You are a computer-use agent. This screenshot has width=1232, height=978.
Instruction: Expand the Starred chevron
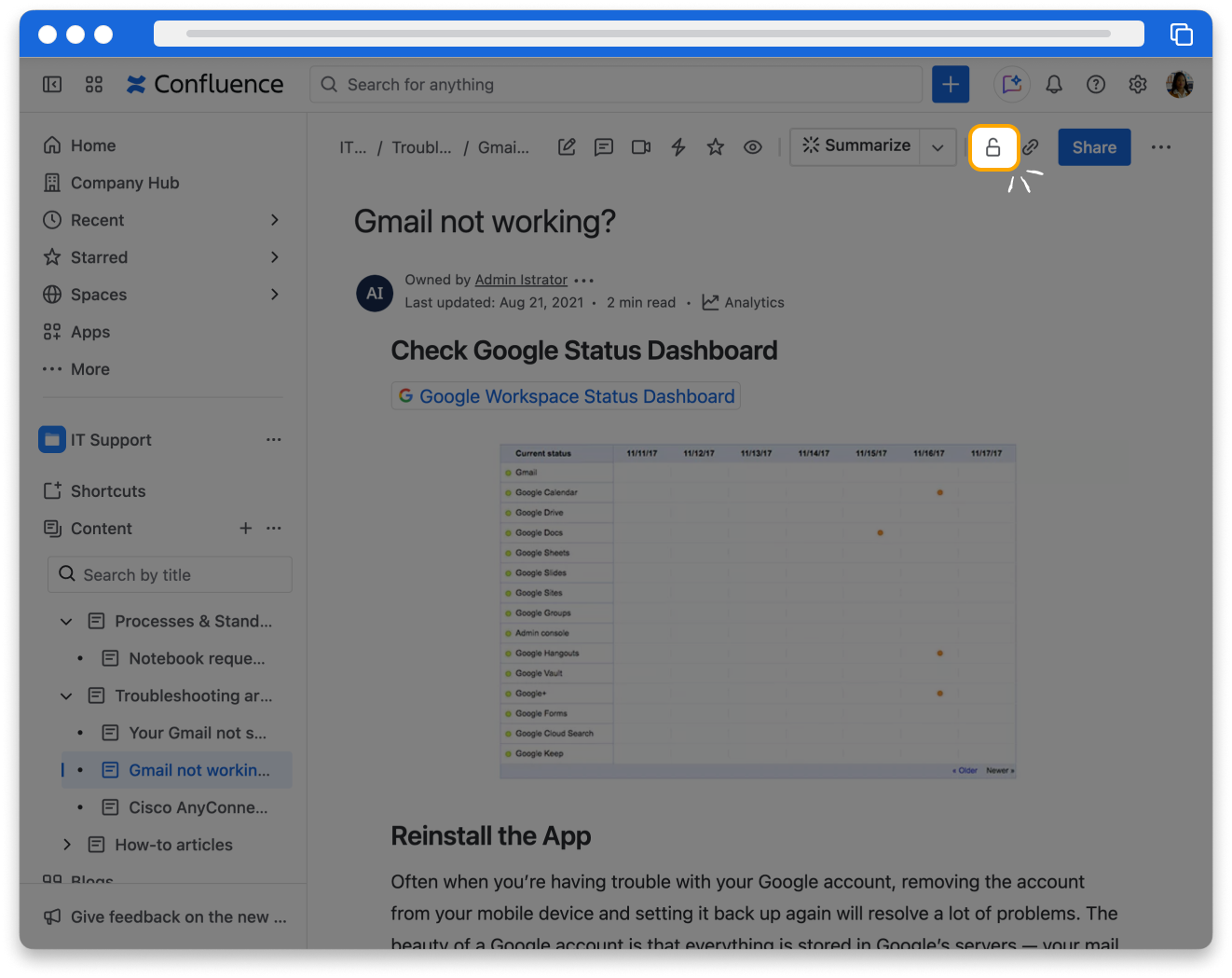click(275, 257)
